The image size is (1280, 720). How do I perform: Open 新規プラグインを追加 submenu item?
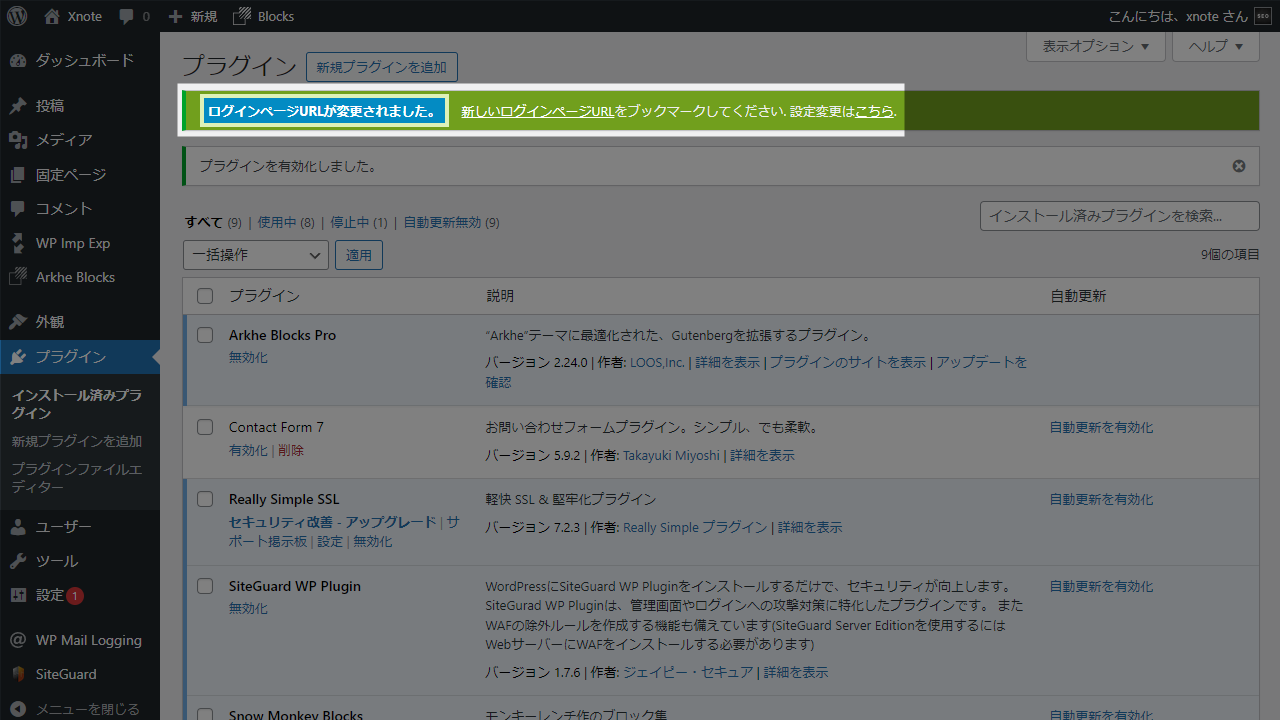(x=77, y=441)
